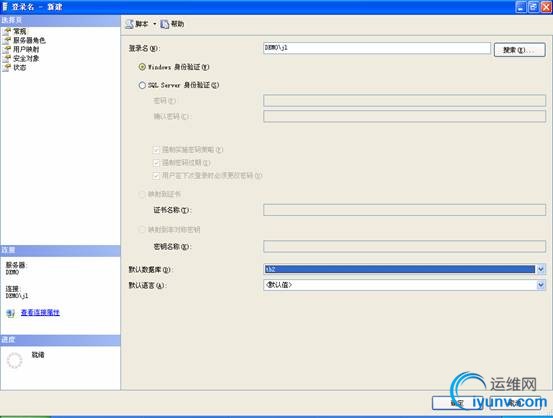The height and width of the screenshot is (418, 553).
Task: Select Windows 身份验证 radio button
Action: [x=142, y=67]
